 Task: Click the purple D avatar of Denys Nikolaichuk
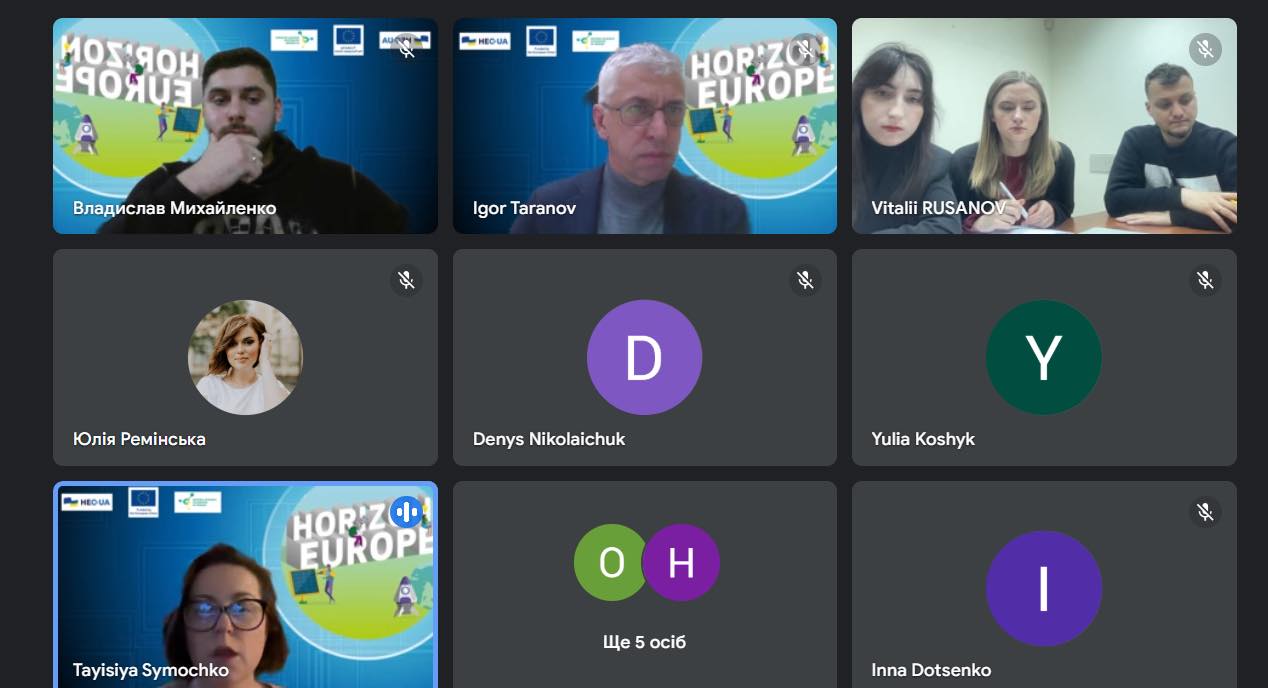tap(644, 357)
